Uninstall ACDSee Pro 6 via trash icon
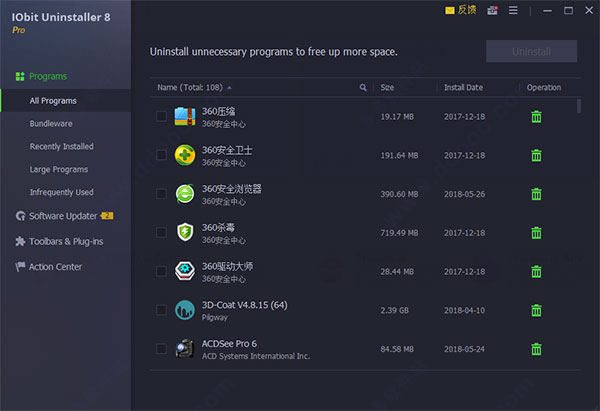 tap(536, 349)
